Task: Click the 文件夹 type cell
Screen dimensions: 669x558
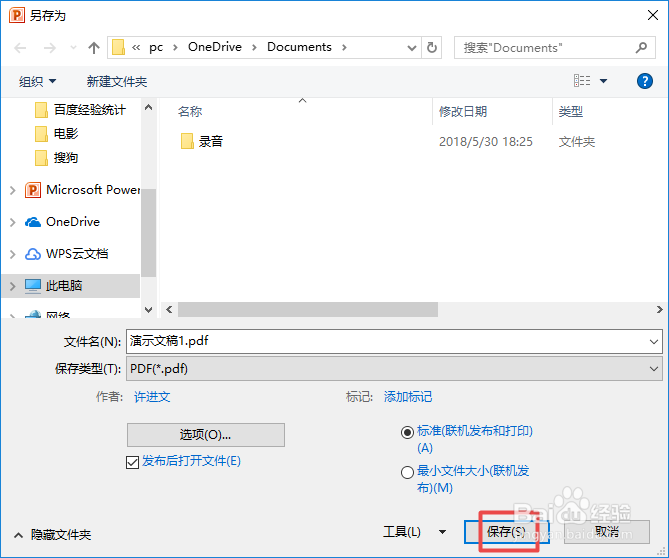Action: [x=577, y=141]
